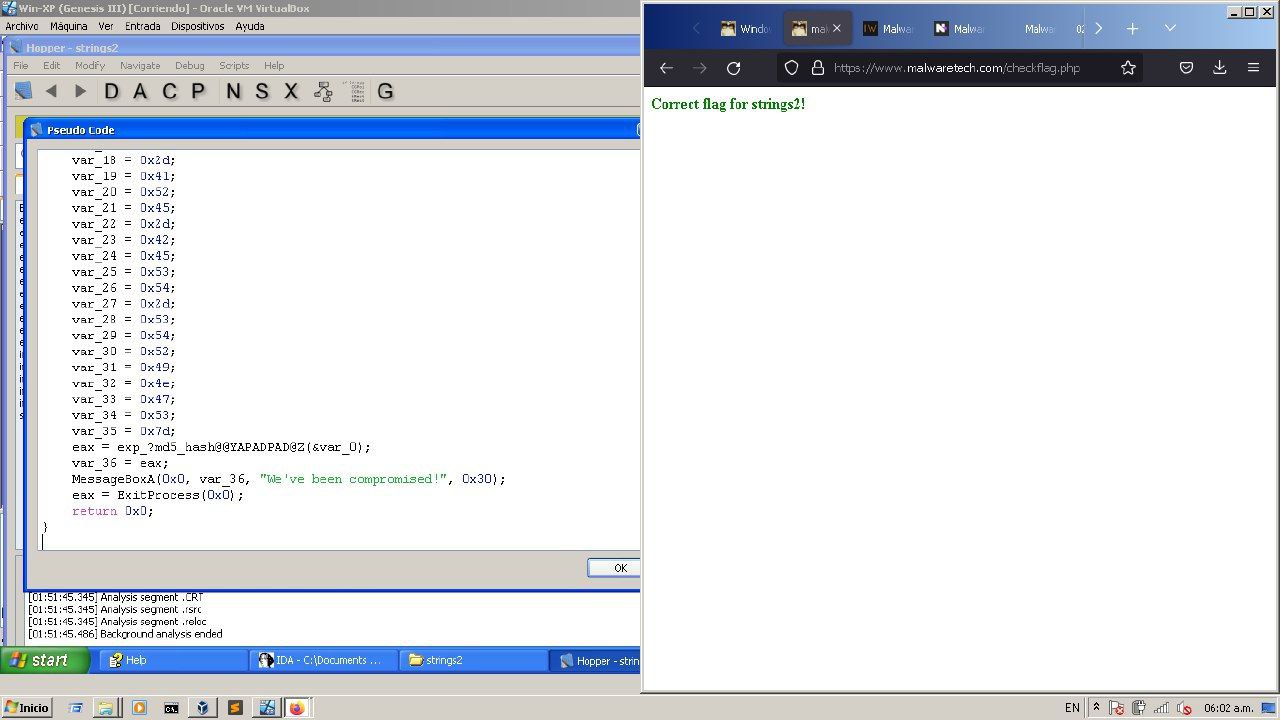Open the Modify menu in Hopper
The image size is (1280, 720).
90,65
